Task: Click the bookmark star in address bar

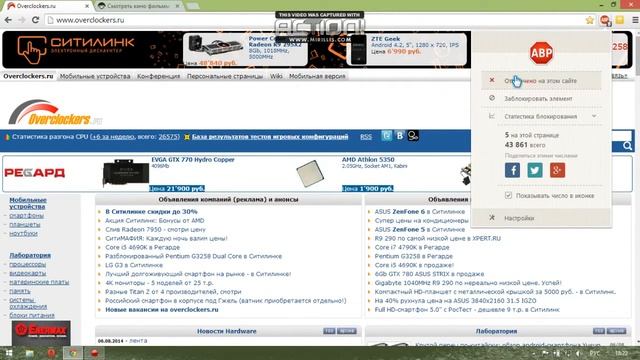Action: coord(589,20)
